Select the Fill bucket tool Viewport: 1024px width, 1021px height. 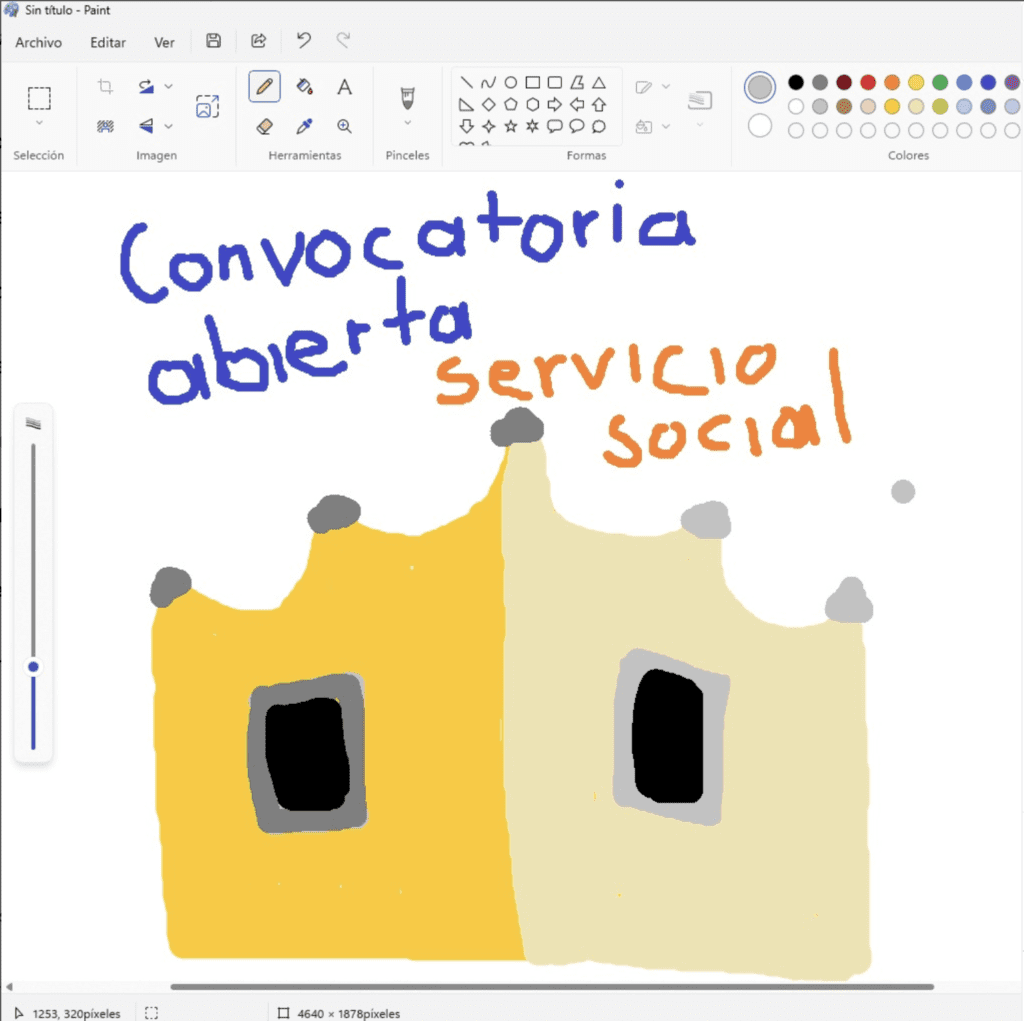[304, 86]
